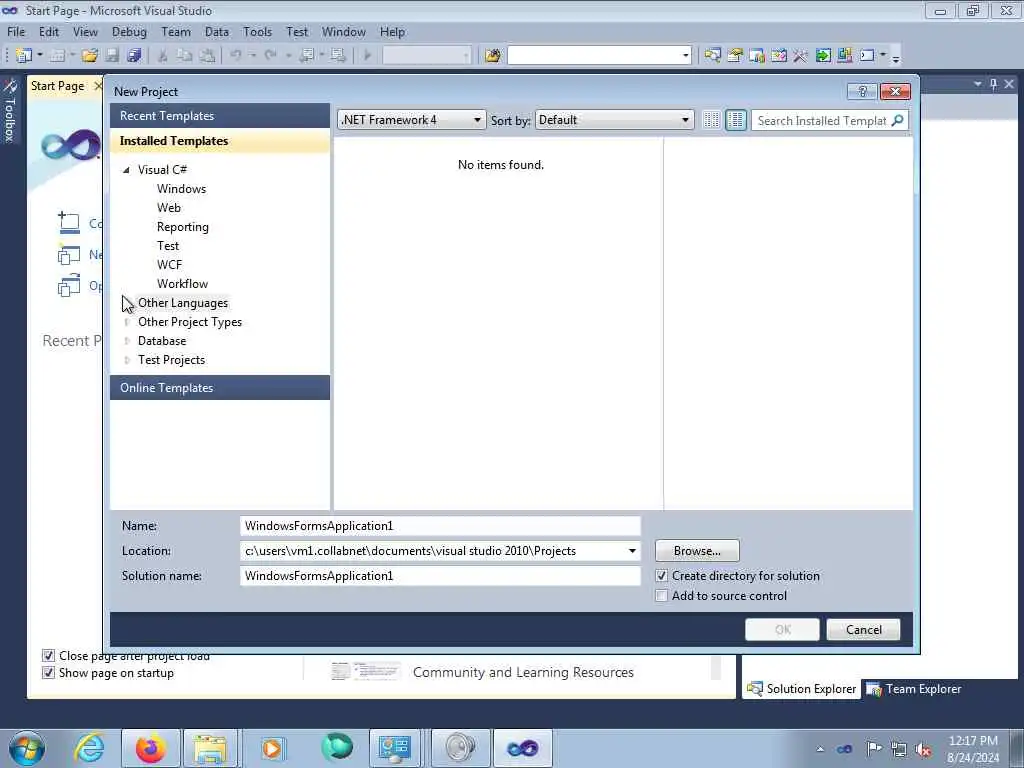Click the muted volume tray icon

pyautogui.click(x=923, y=750)
